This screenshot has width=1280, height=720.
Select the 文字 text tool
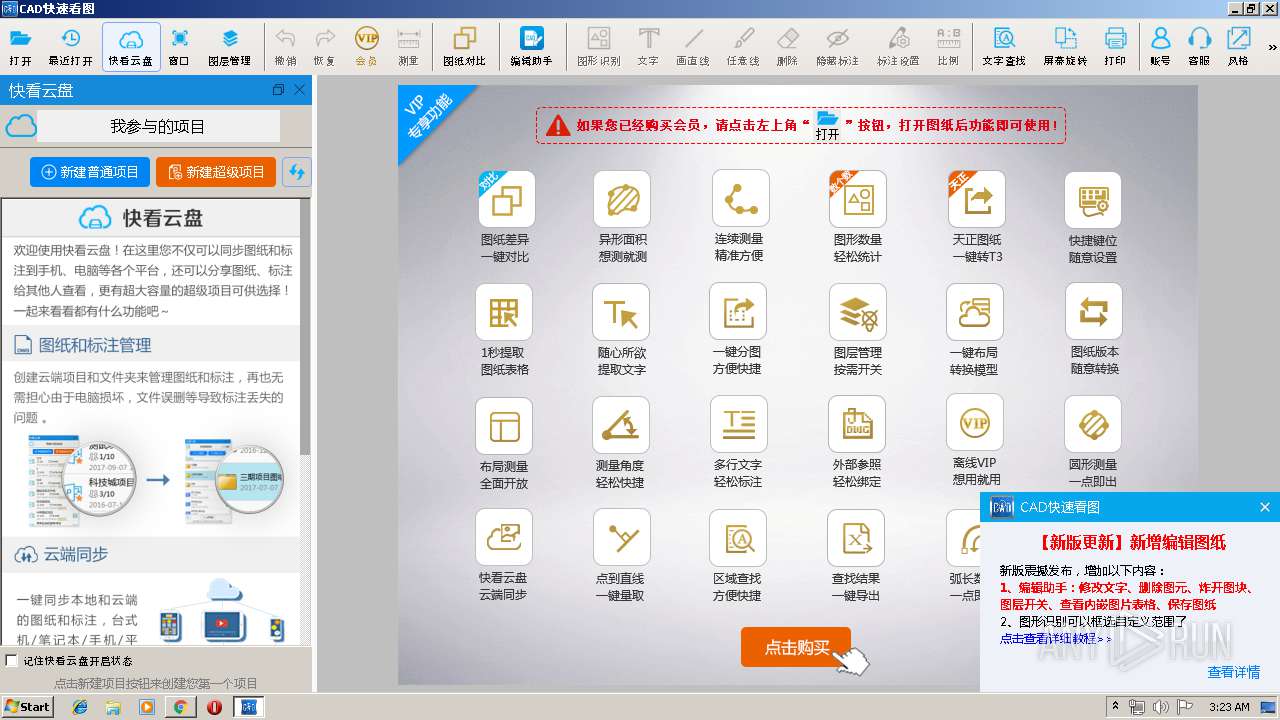[648, 46]
